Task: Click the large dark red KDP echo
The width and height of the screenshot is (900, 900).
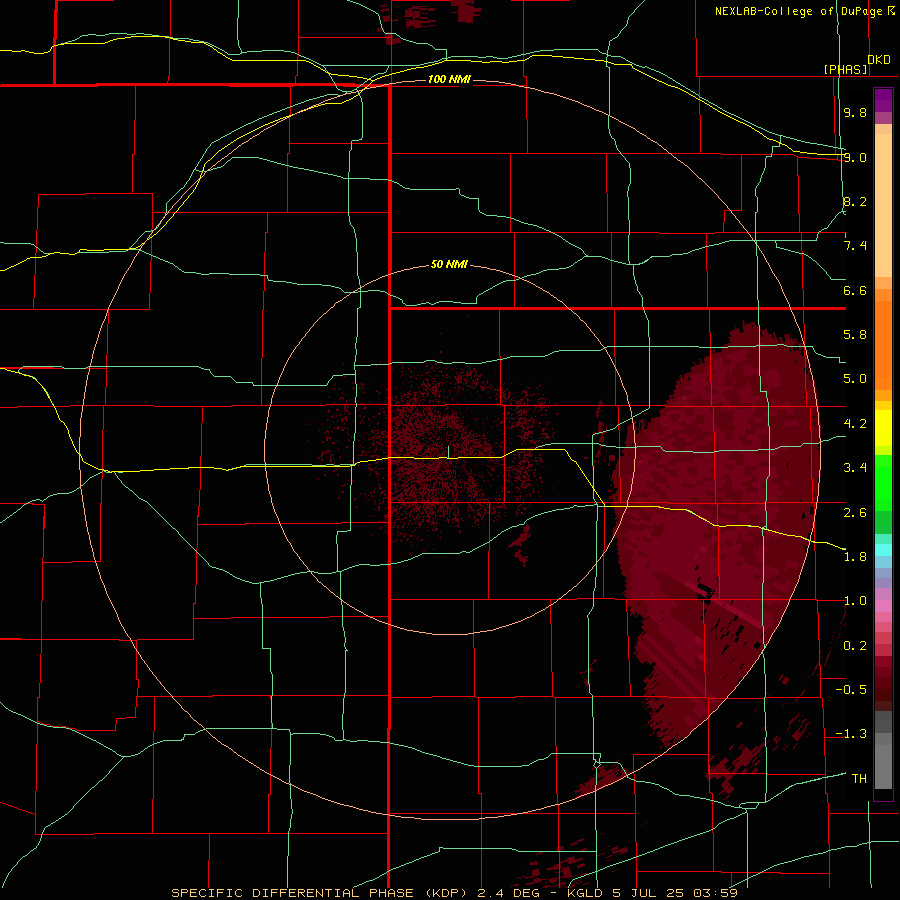Action: pos(717,534)
